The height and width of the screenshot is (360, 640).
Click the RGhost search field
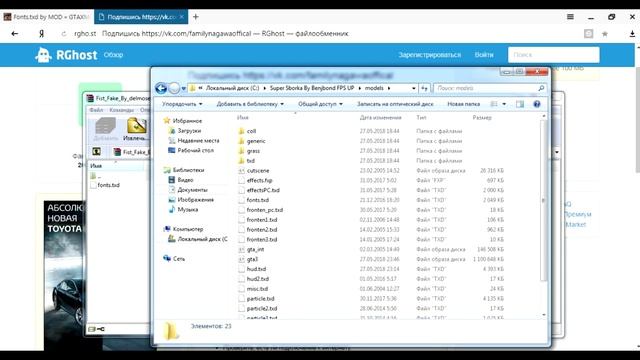pyautogui.click(x=553, y=55)
